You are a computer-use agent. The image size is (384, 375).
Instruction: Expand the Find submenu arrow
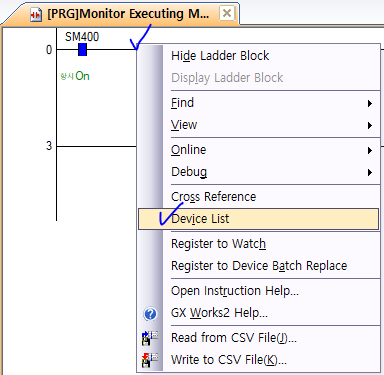[370, 103]
